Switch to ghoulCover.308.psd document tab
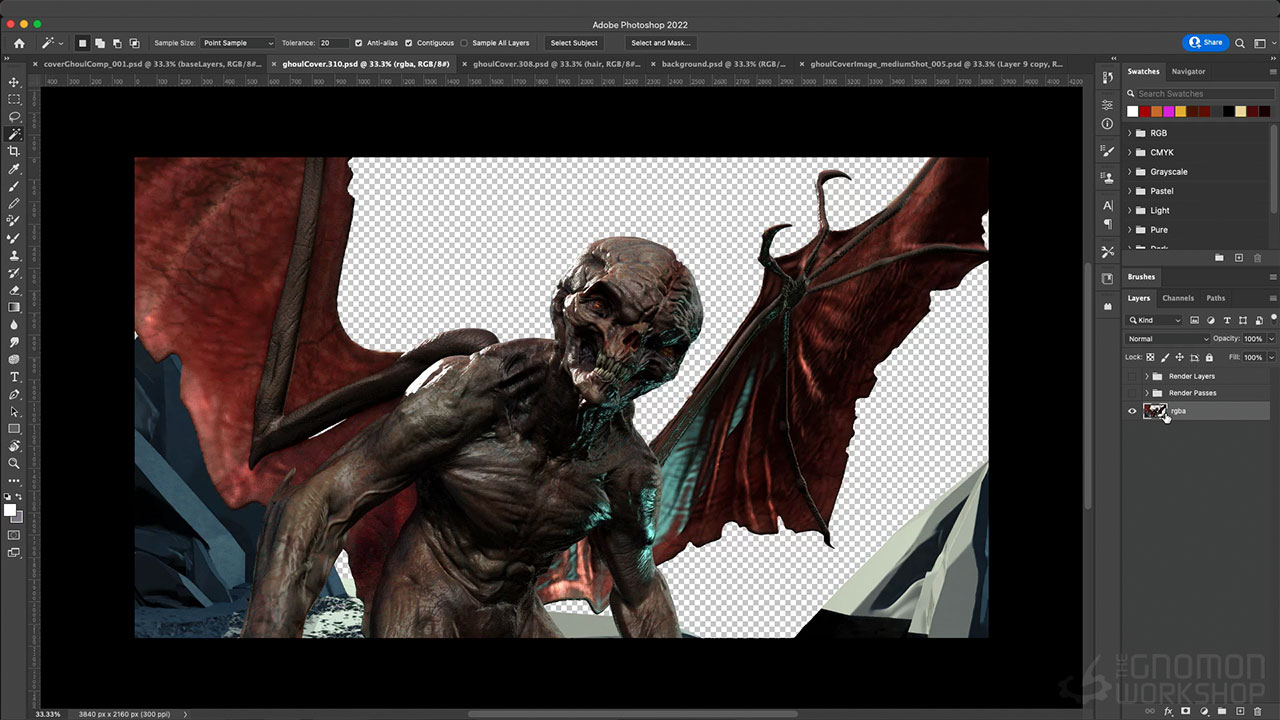 [x=555, y=64]
